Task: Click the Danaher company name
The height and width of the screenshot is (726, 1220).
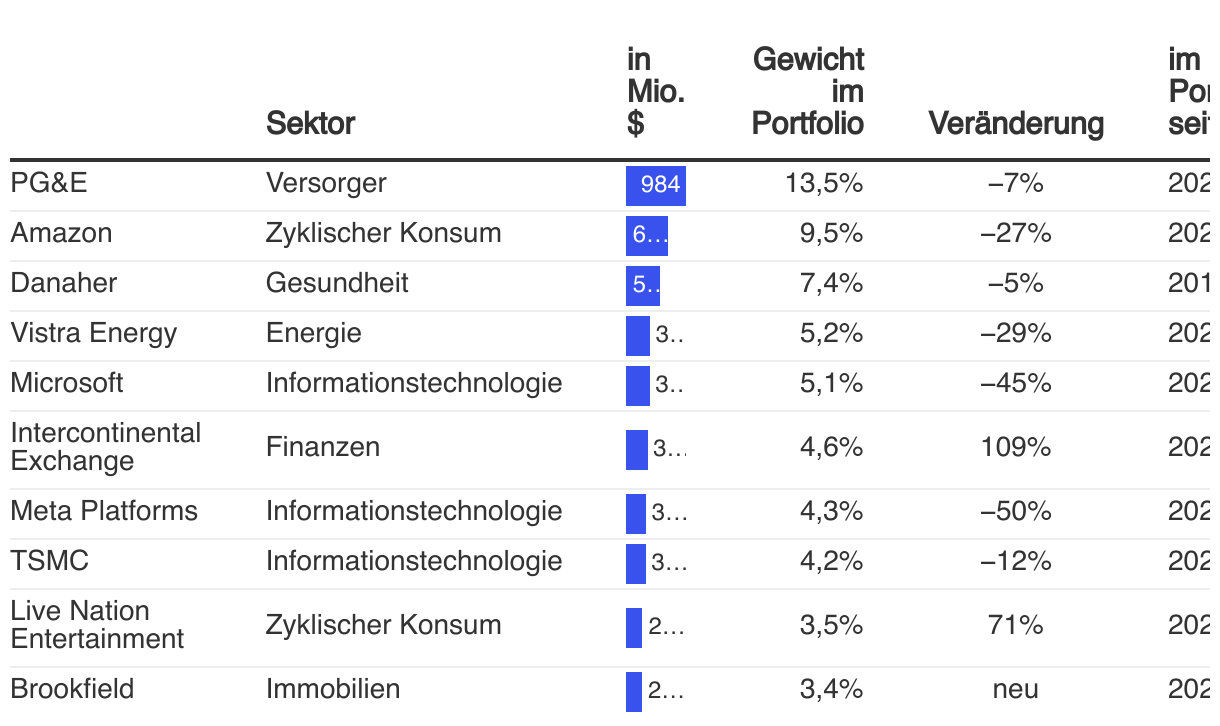Action: [x=64, y=284]
